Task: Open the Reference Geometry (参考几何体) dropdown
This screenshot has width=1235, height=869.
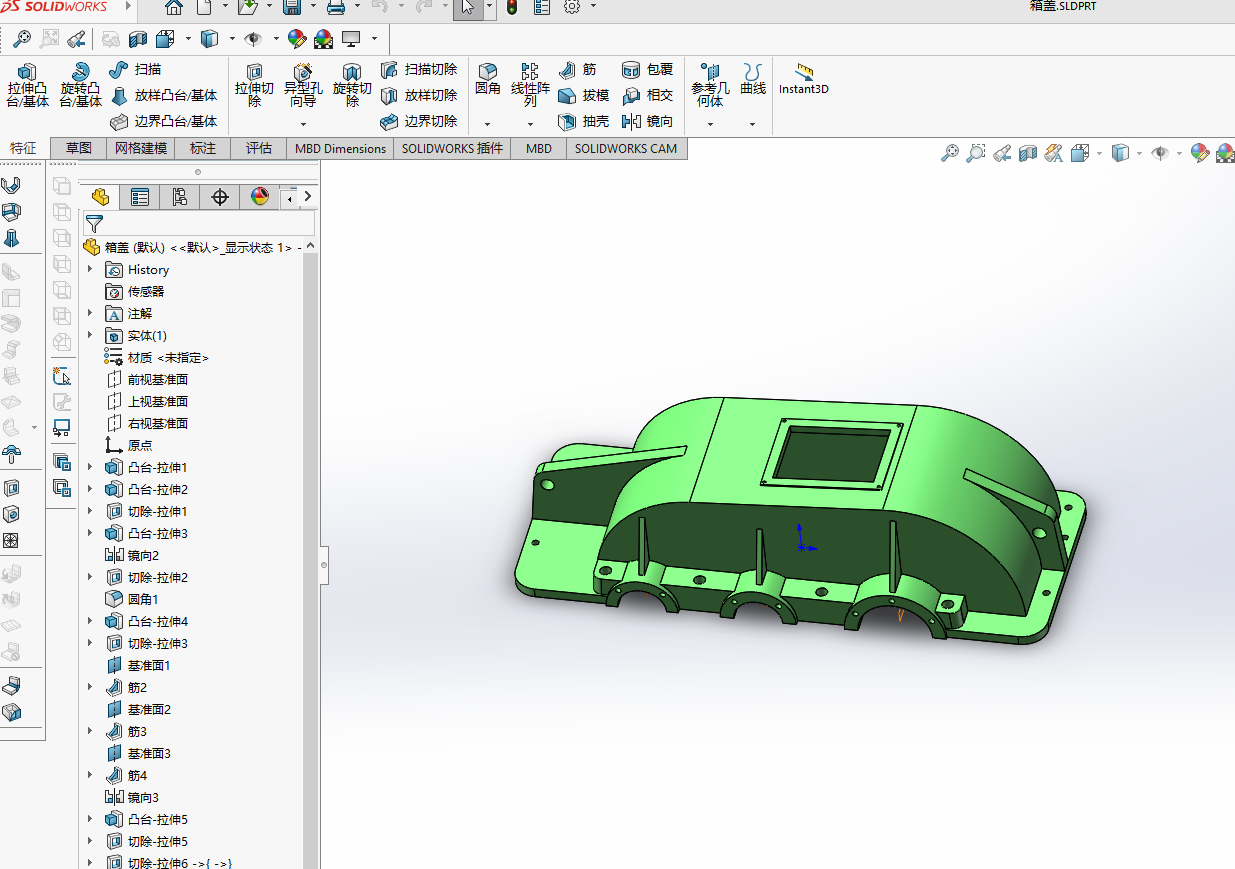Action: (x=710, y=124)
